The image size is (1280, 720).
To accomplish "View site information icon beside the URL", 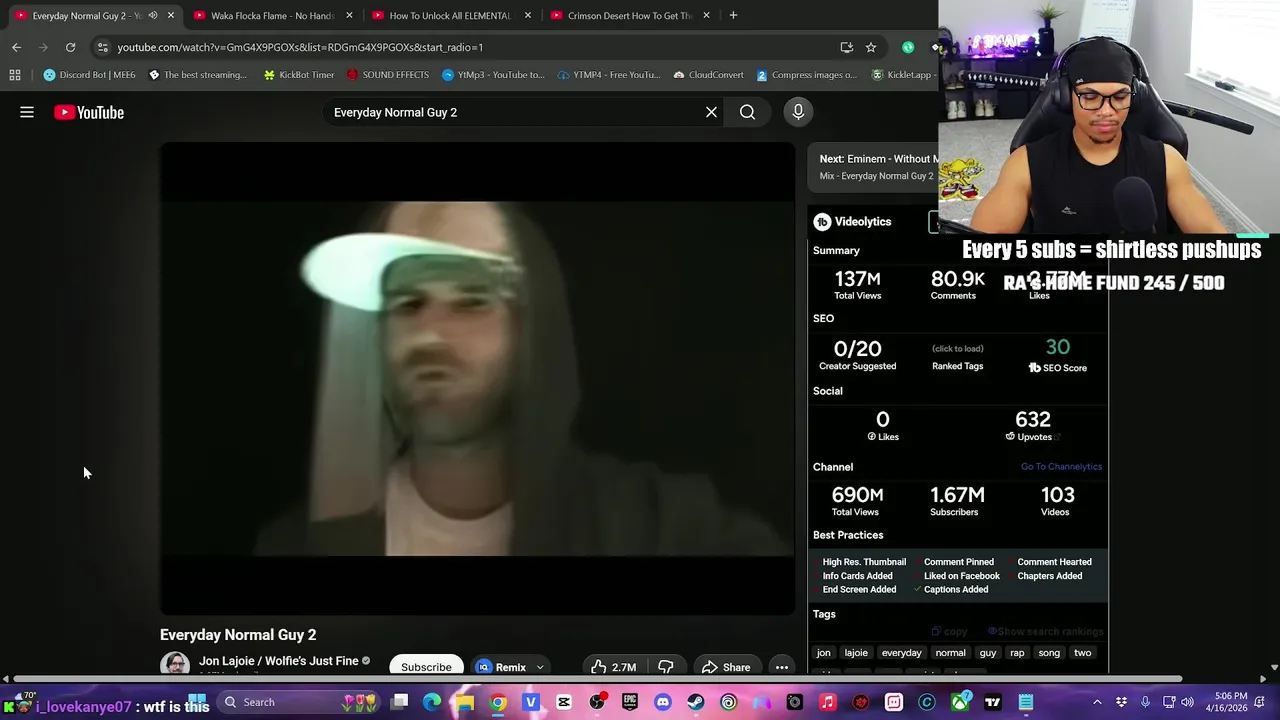I will [102, 47].
